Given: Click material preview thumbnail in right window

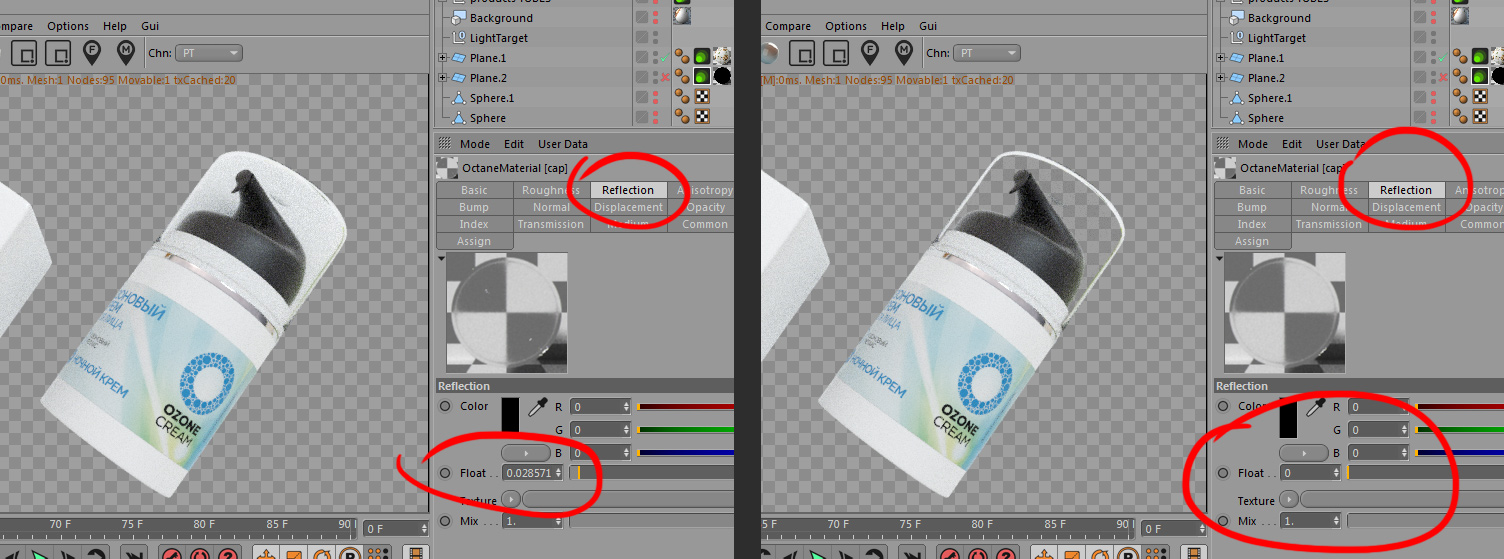Looking at the screenshot, I should (1285, 313).
